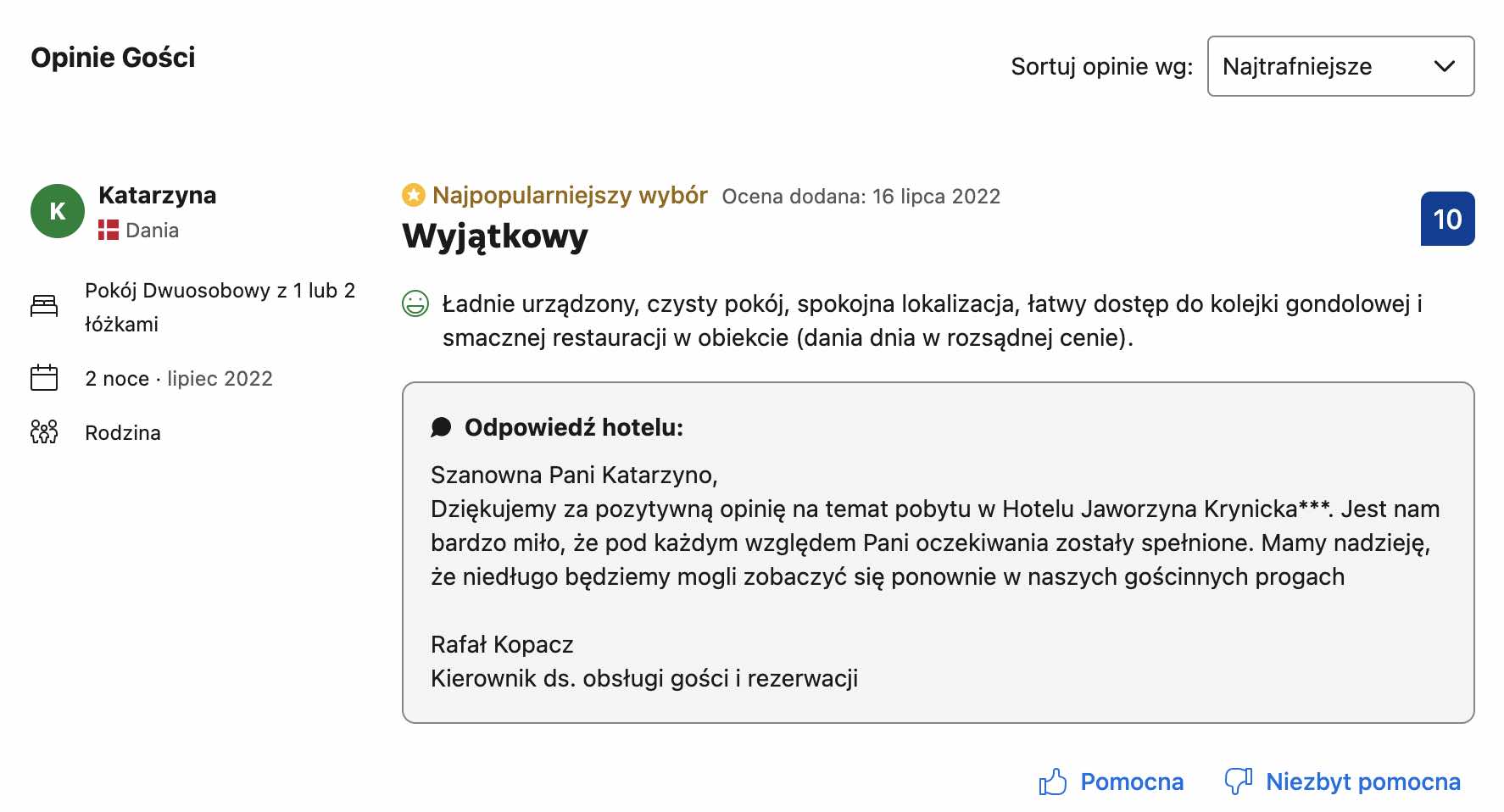Change review sorting order via combo box
1504x812 pixels.
[x=1340, y=67]
